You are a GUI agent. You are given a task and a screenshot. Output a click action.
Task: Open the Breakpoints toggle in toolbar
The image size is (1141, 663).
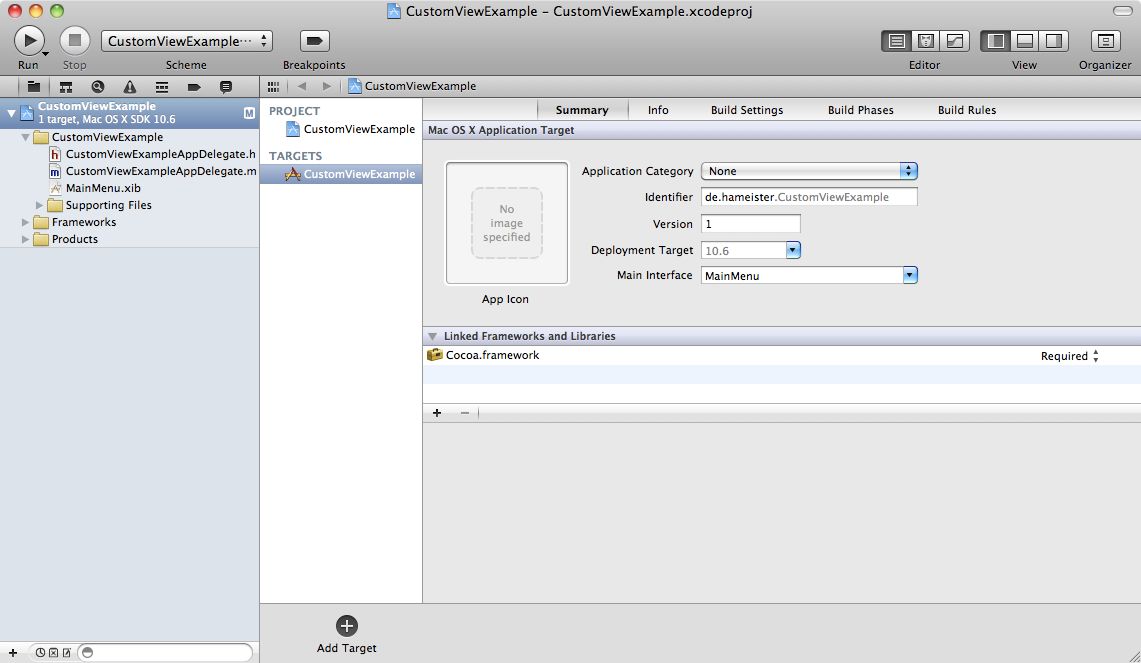tap(315, 41)
